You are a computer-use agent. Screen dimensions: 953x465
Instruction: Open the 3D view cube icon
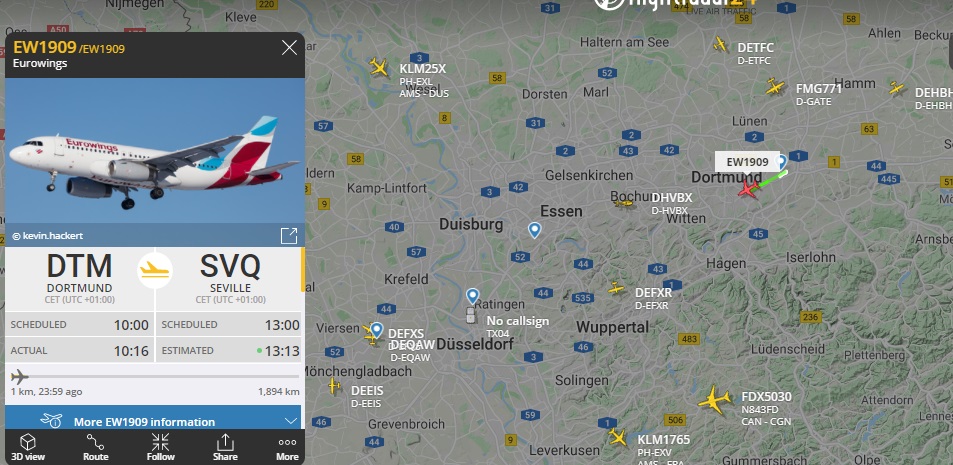(28, 442)
